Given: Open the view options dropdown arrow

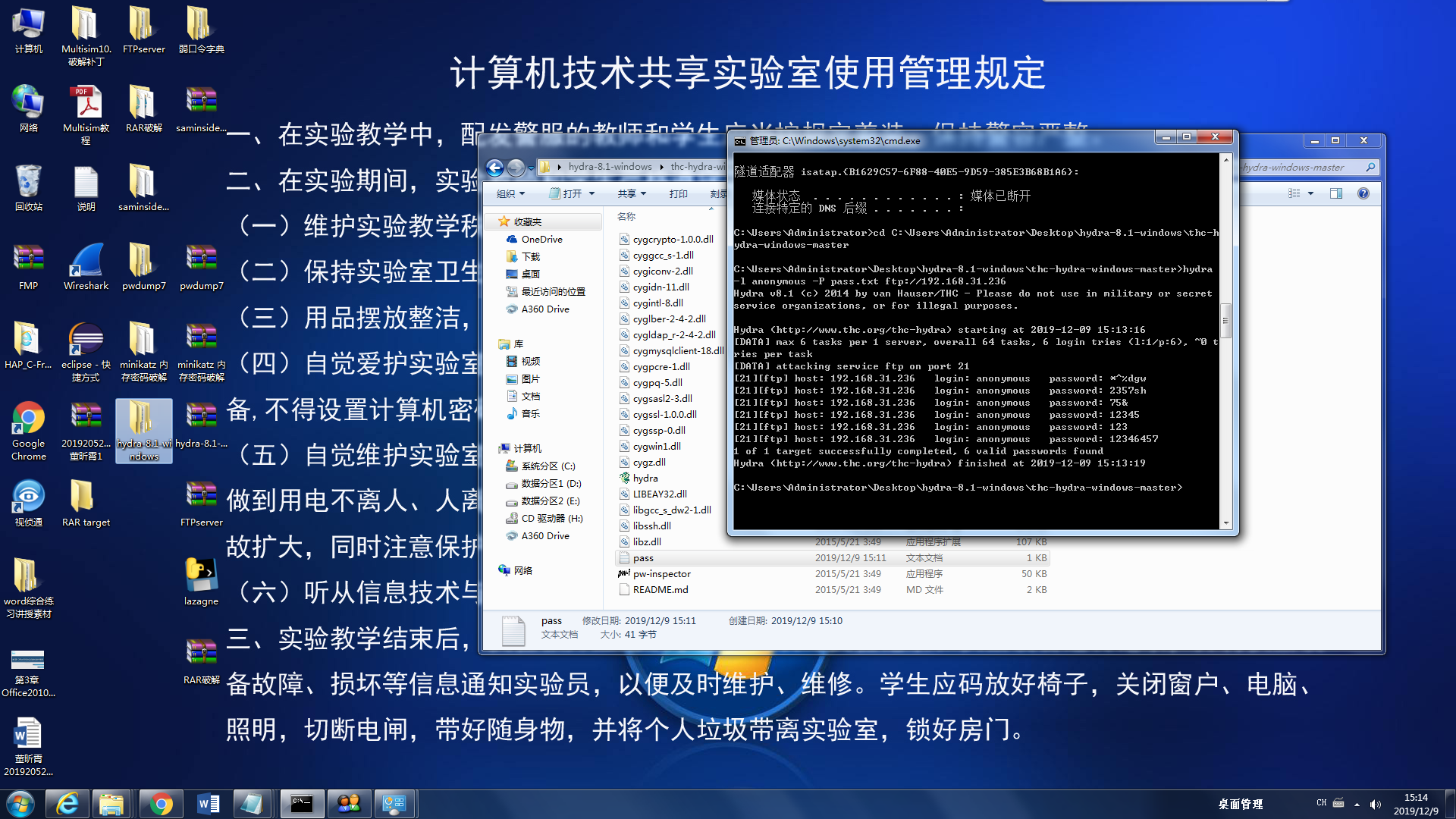Looking at the screenshot, I should click(x=1310, y=194).
